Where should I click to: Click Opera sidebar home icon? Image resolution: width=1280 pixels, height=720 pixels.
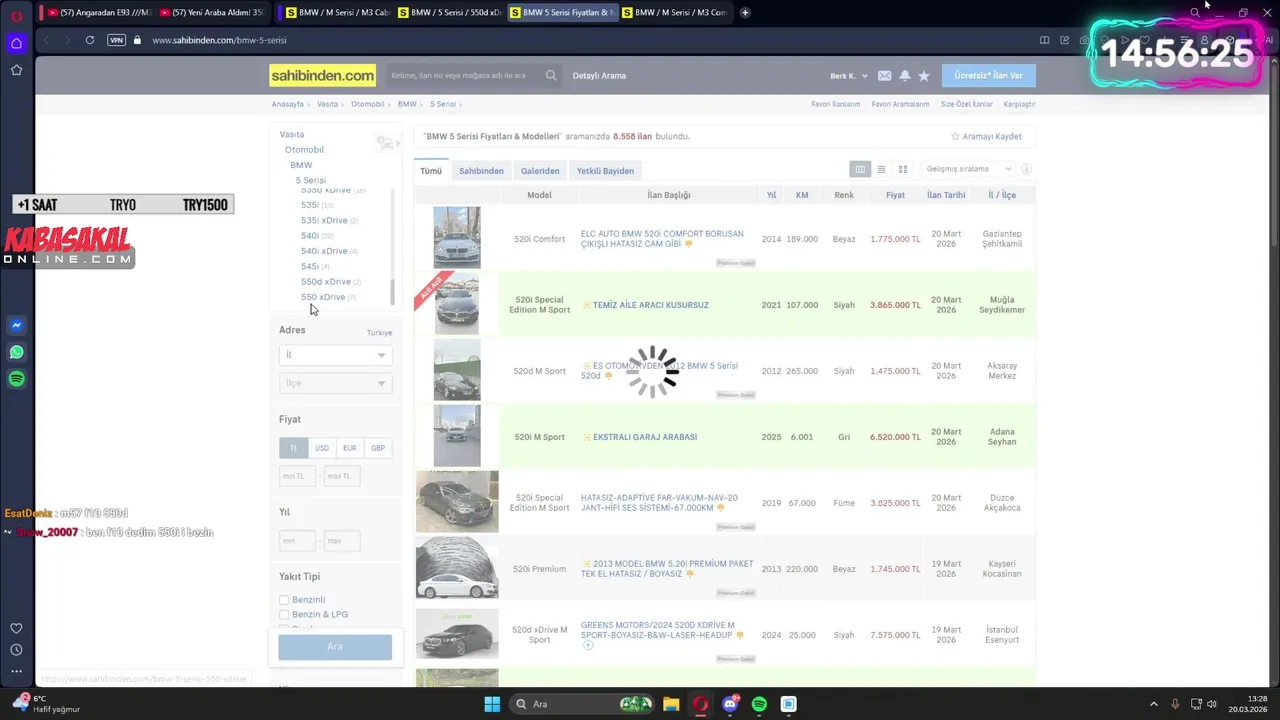point(16,43)
